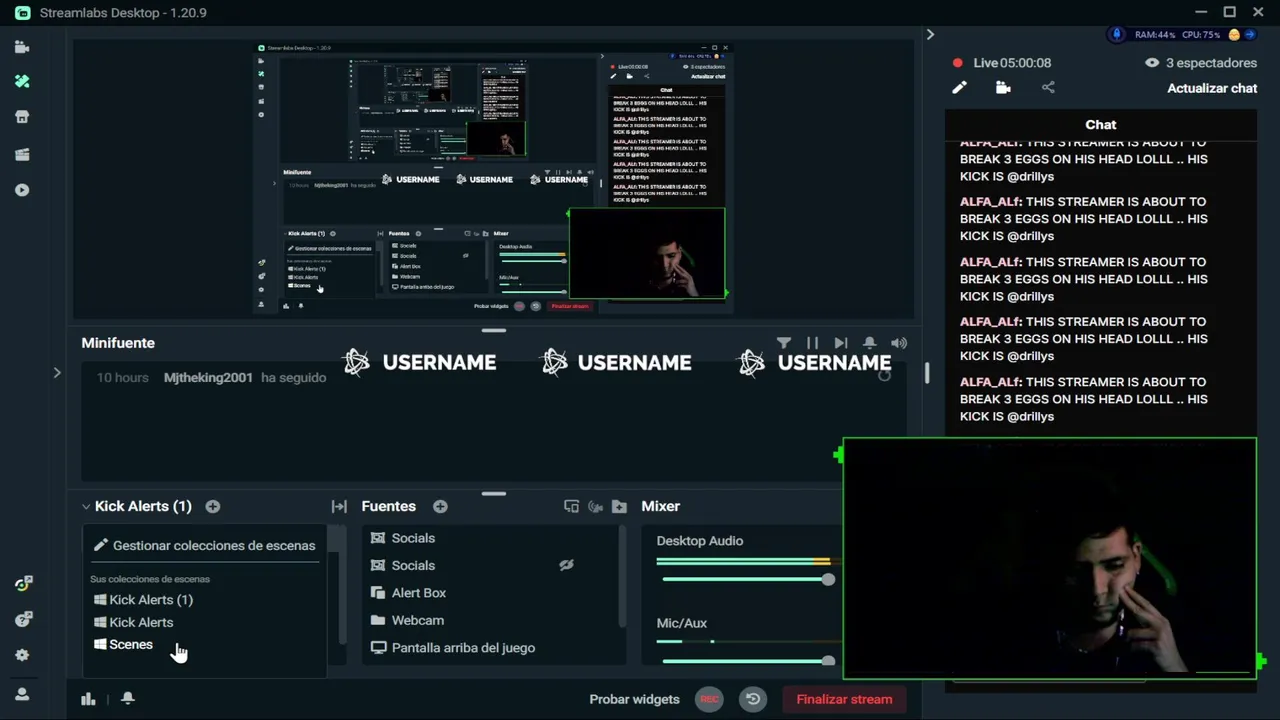Click the main stream preview canvas
The width and height of the screenshot is (1280, 720).
tap(493, 179)
